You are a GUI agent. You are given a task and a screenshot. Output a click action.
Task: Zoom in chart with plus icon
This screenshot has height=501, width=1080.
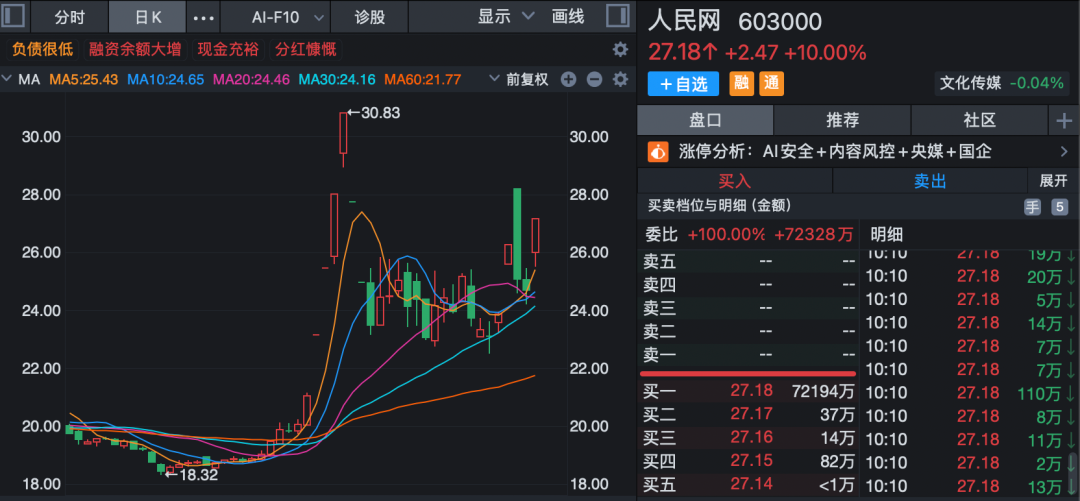pos(569,80)
